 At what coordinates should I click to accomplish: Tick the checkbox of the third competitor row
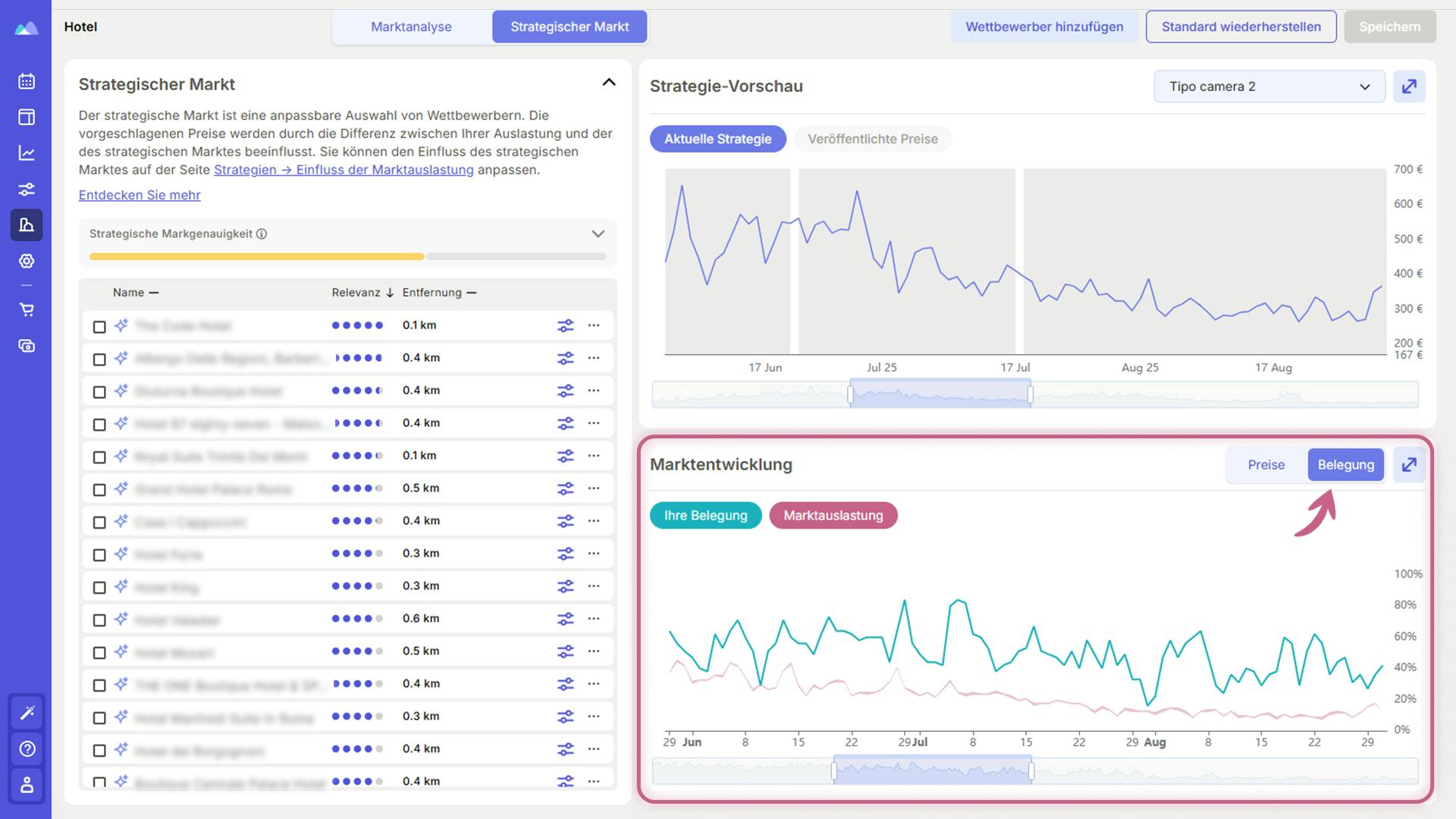click(x=99, y=392)
